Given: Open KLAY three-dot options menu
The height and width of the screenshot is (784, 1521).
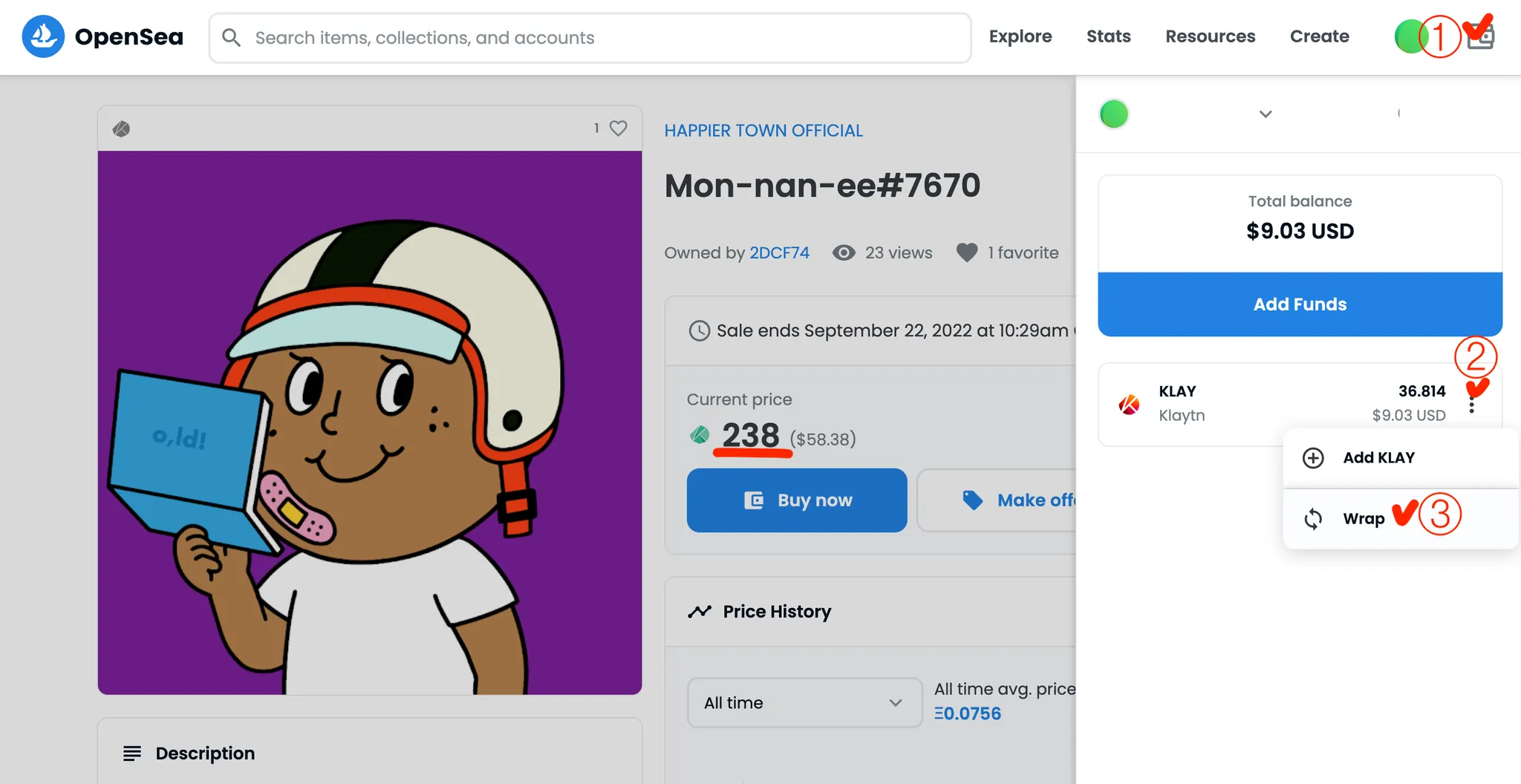Looking at the screenshot, I should pyautogui.click(x=1471, y=405).
